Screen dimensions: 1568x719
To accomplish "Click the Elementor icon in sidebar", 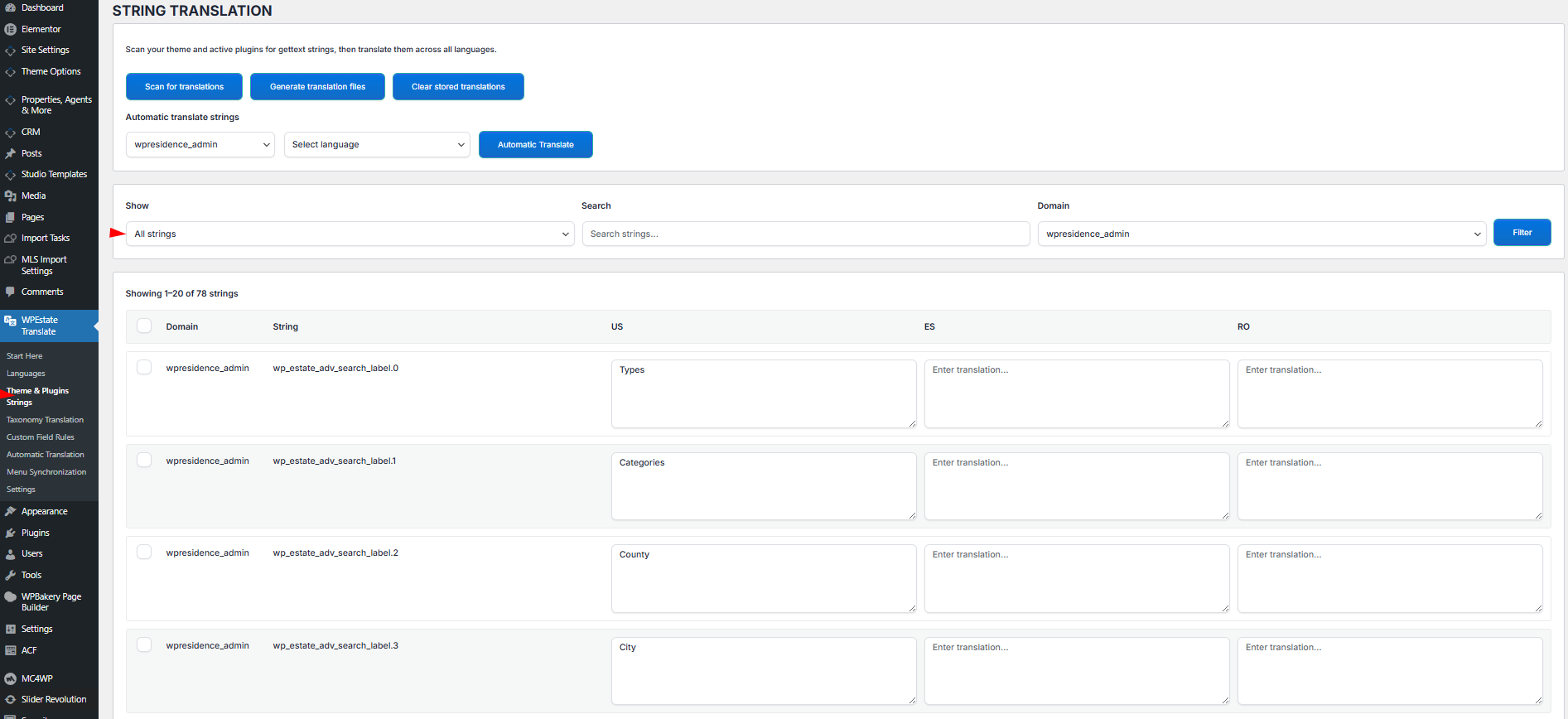I will point(10,29).
